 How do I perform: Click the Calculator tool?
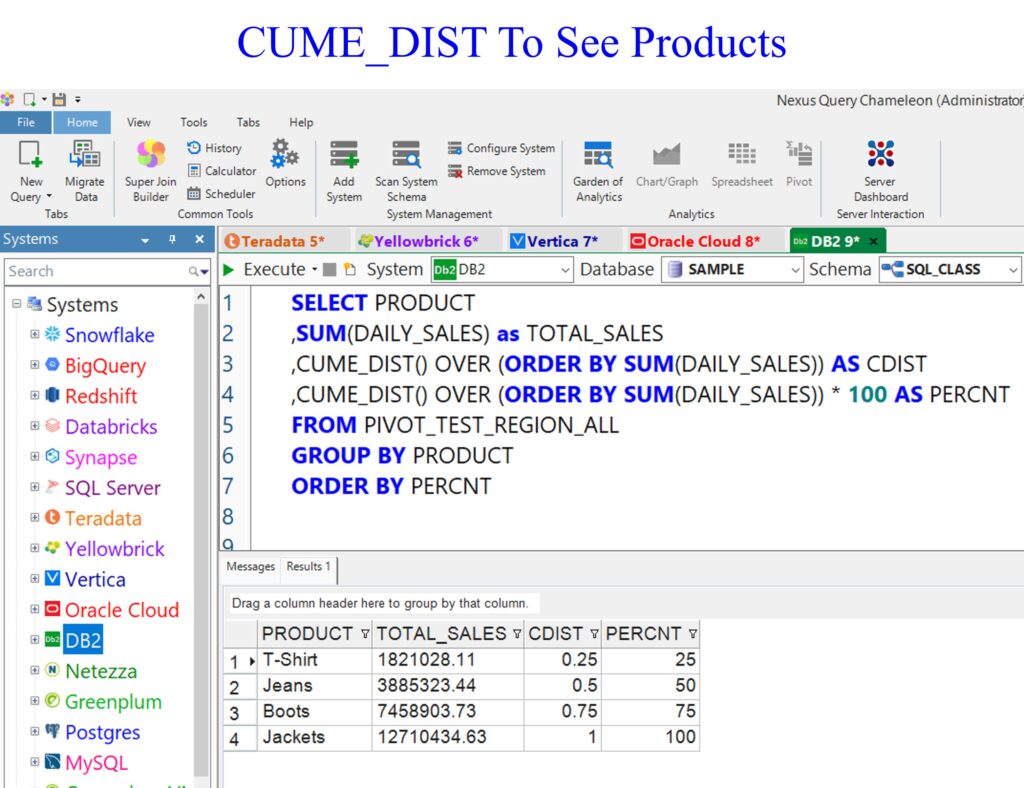[222, 171]
